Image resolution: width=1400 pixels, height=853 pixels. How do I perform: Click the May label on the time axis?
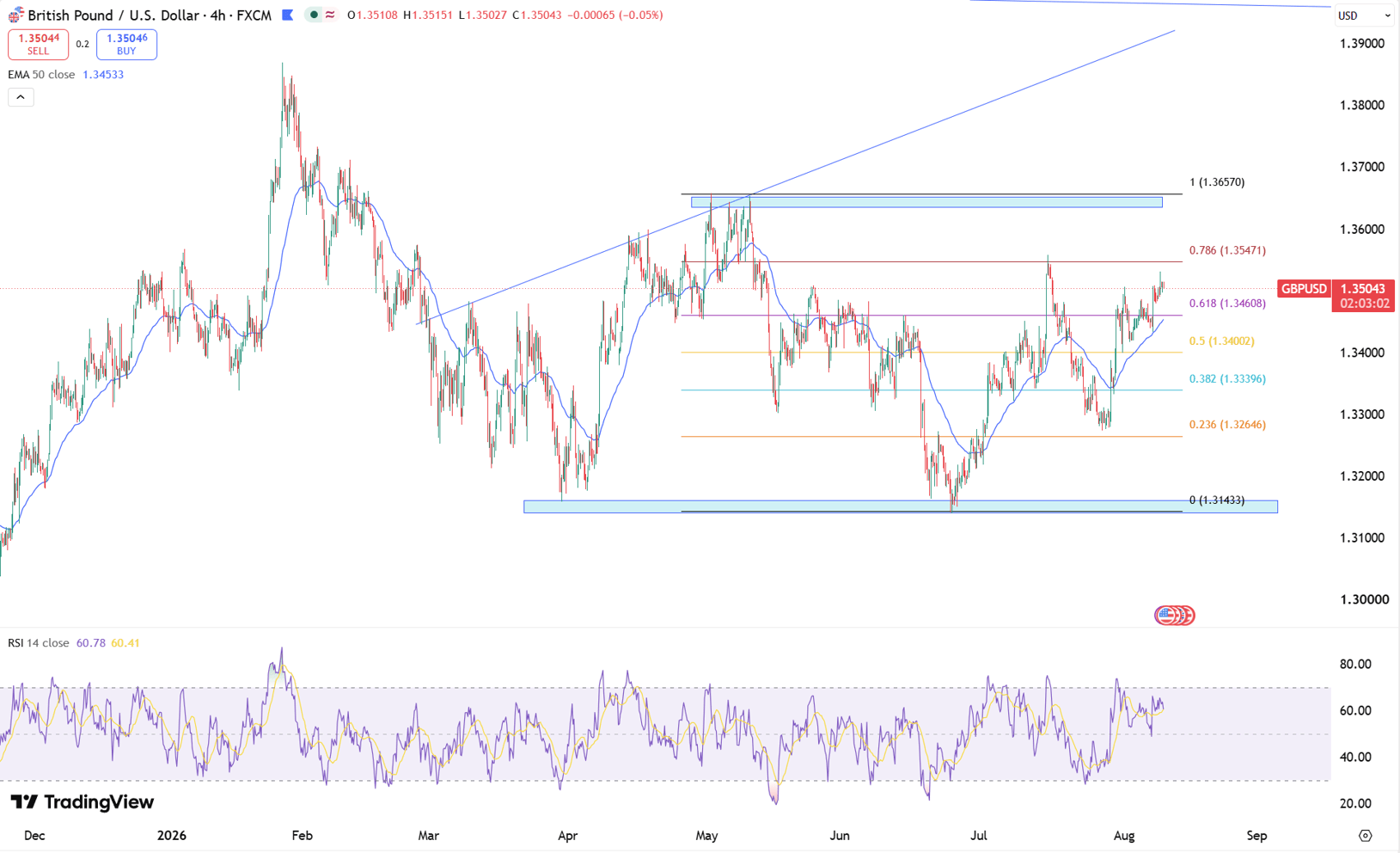tap(706, 836)
